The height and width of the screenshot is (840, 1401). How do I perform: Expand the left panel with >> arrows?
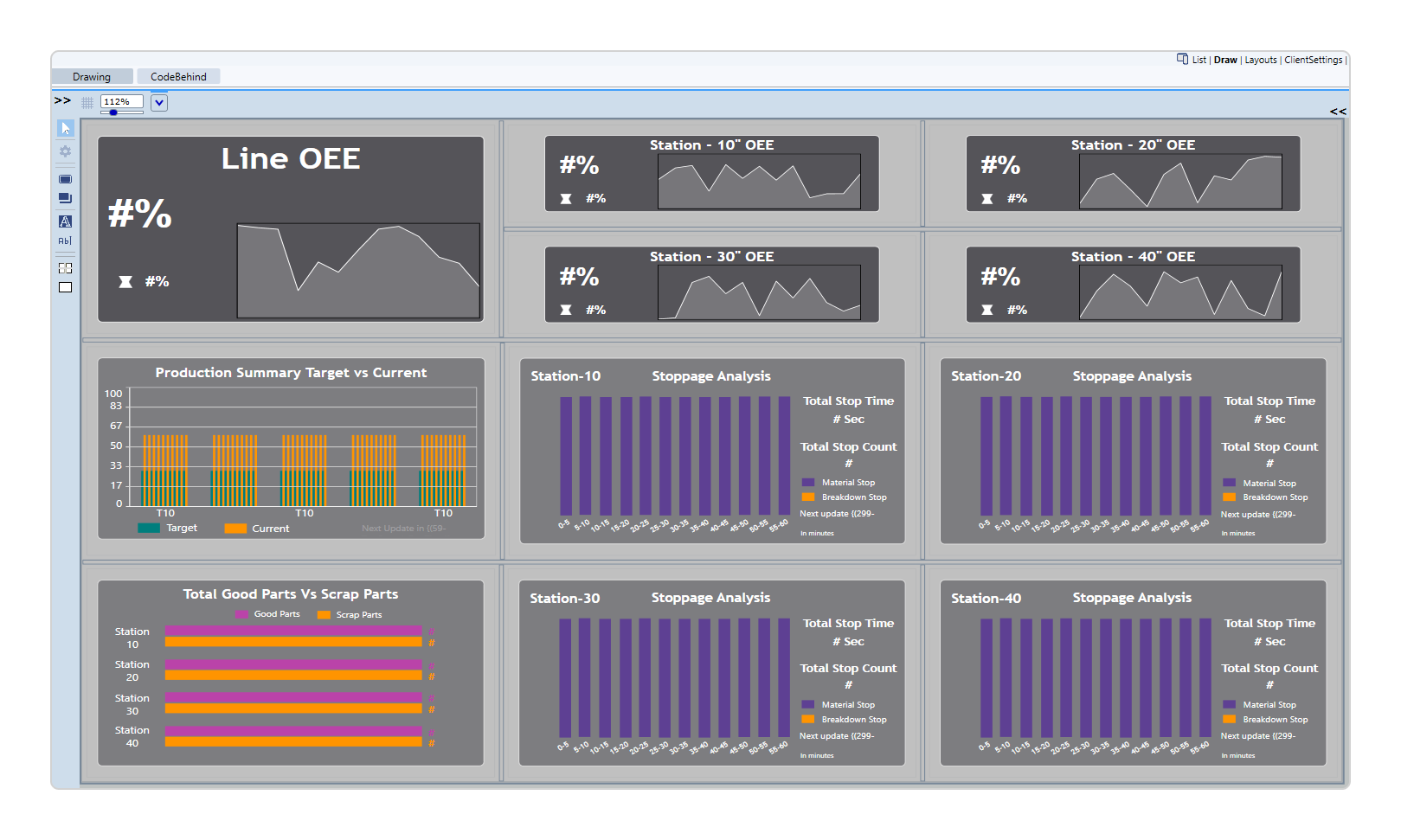pyautogui.click(x=62, y=100)
